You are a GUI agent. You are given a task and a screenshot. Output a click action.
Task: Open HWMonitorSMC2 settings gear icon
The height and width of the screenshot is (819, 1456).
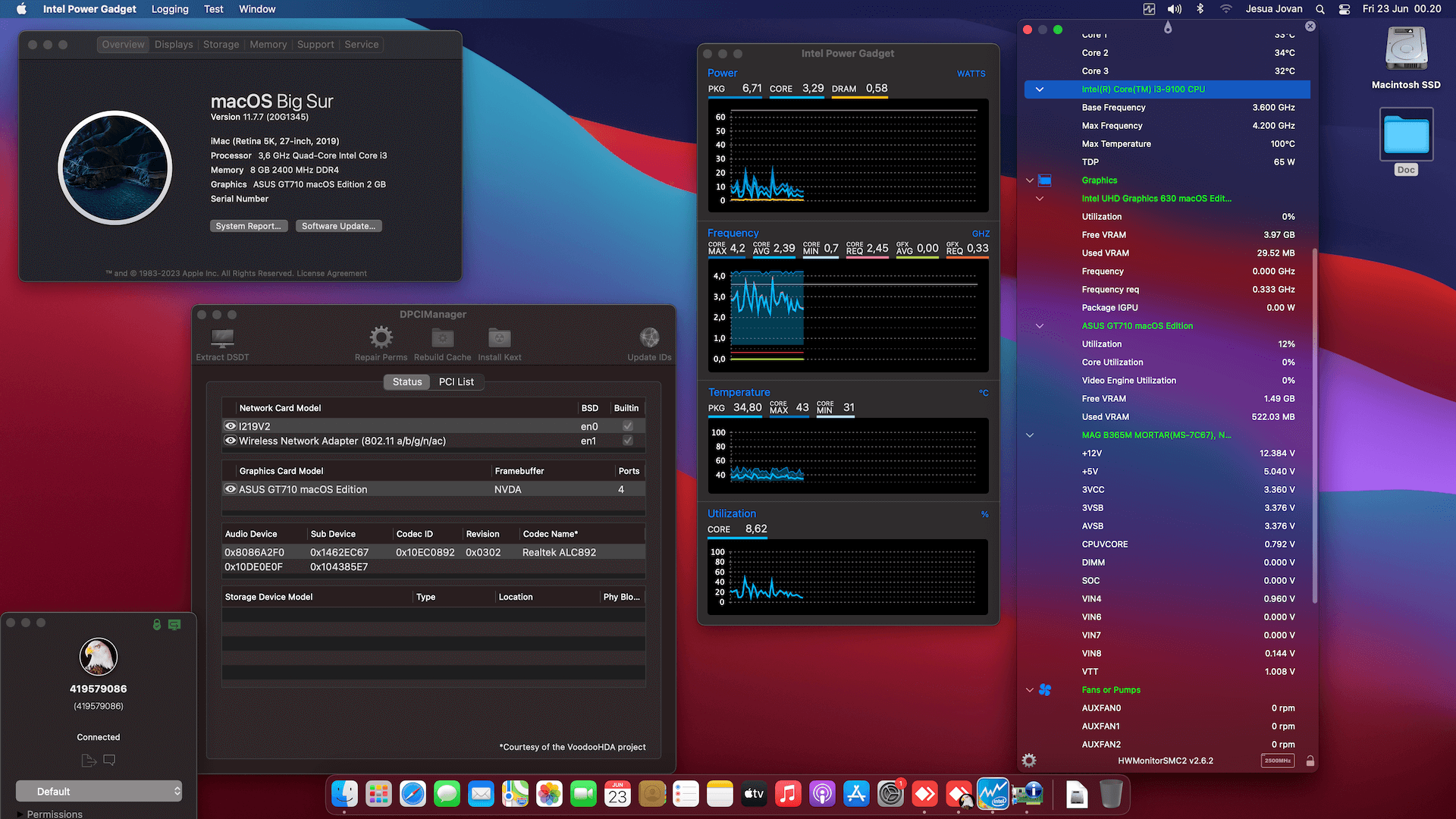[x=1029, y=760]
